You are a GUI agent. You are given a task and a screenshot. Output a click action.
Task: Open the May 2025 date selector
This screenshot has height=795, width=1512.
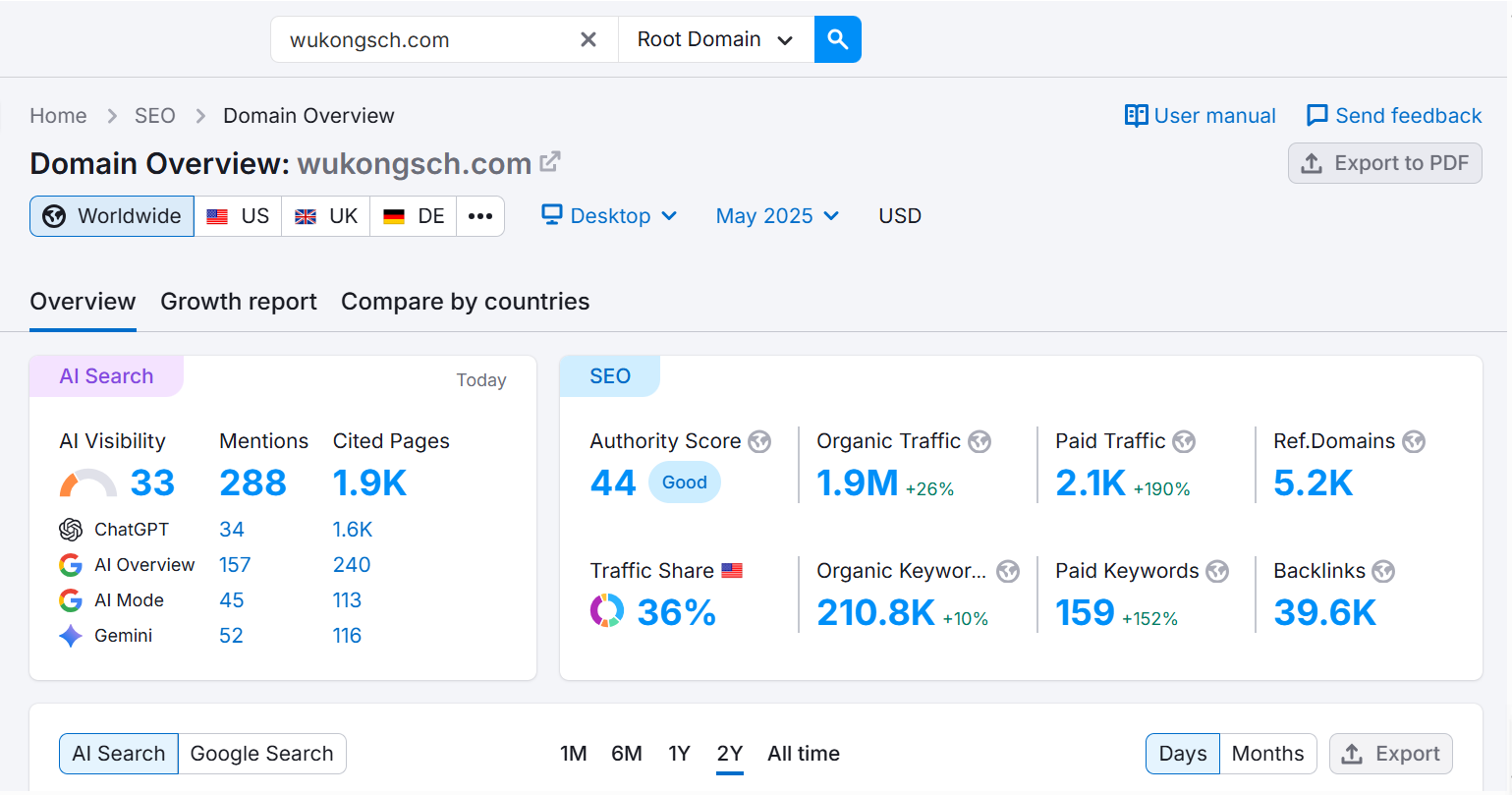pyautogui.click(x=776, y=215)
